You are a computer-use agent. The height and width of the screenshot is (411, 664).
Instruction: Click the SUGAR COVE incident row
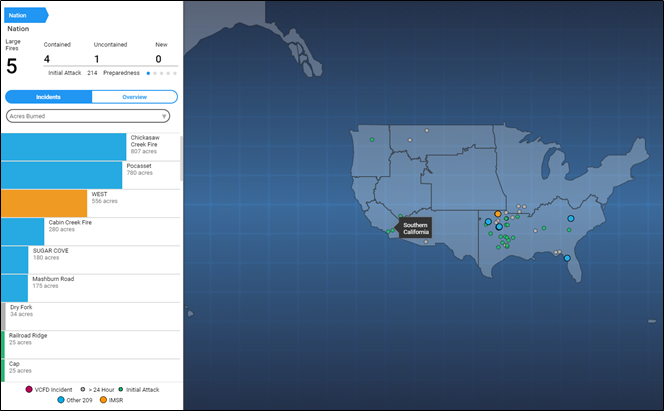click(x=91, y=260)
